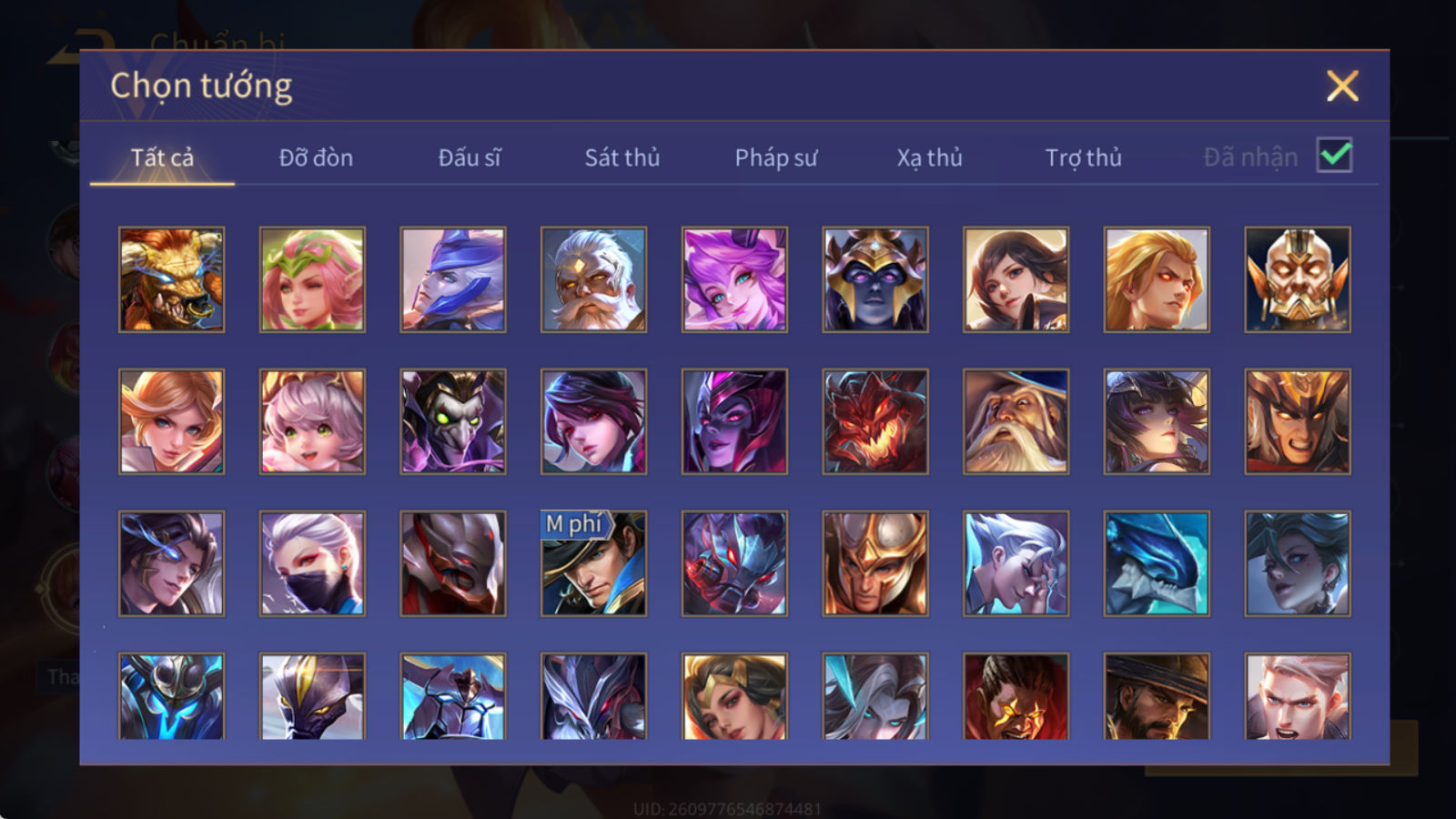
Task: Open the Đấu sĩ tab
Action: pos(470,158)
